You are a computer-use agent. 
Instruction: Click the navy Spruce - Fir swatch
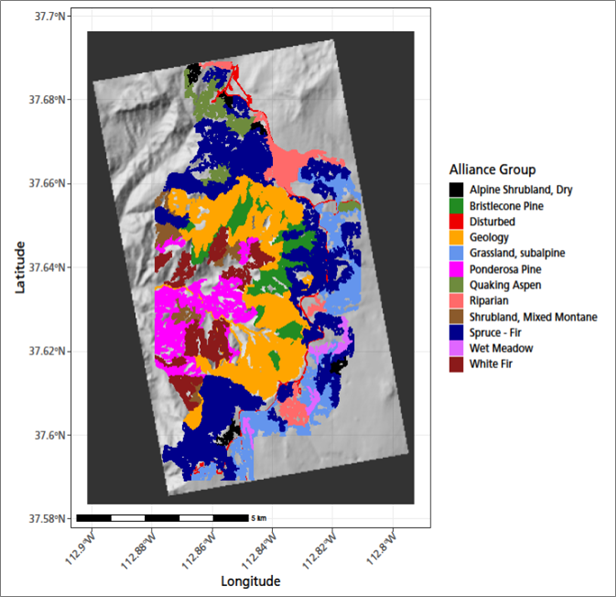pyautogui.click(x=456, y=332)
